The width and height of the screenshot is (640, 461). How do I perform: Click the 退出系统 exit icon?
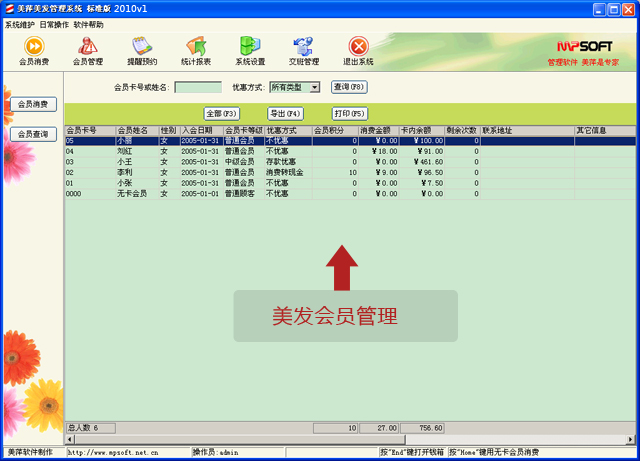[x=358, y=50]
